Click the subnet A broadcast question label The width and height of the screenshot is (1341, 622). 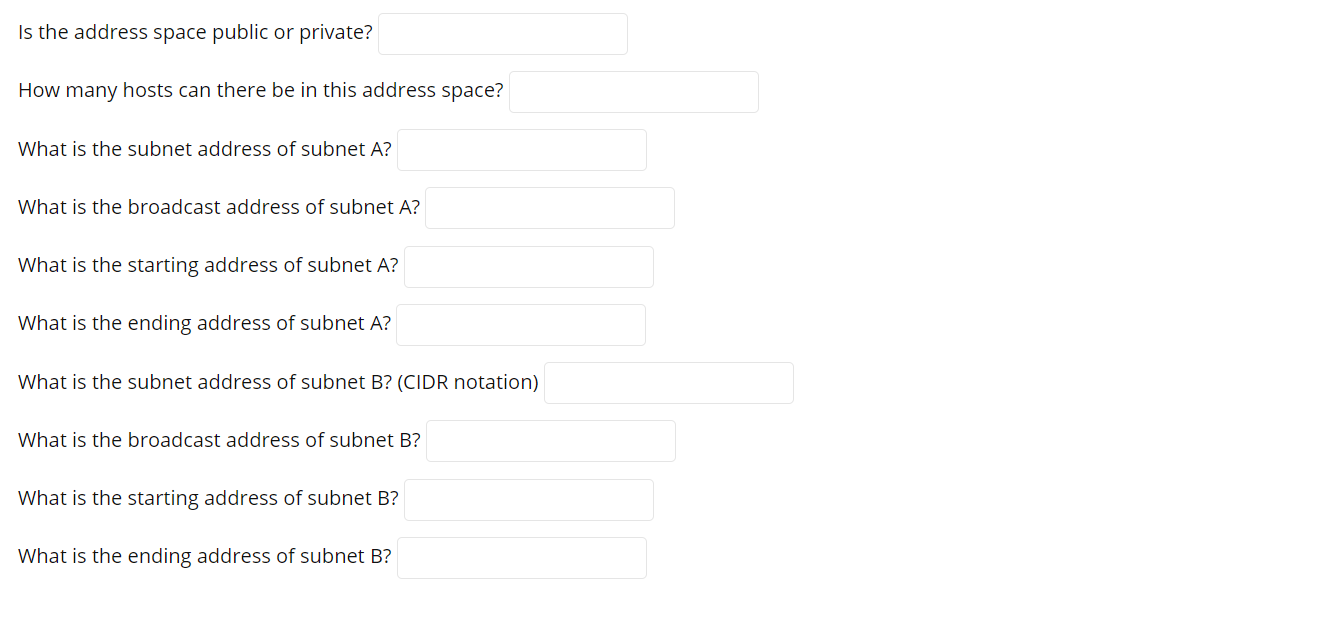pyautogui.click(x=217, y=206)
